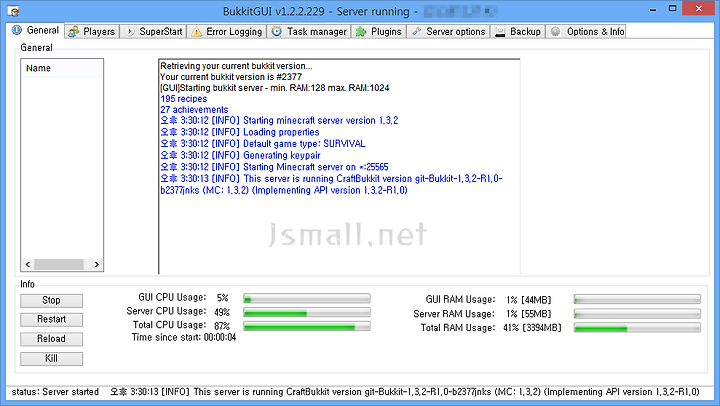Click the Server RAM Usage progress bar
Screen dimensions: 720x406
click(637, 314)
